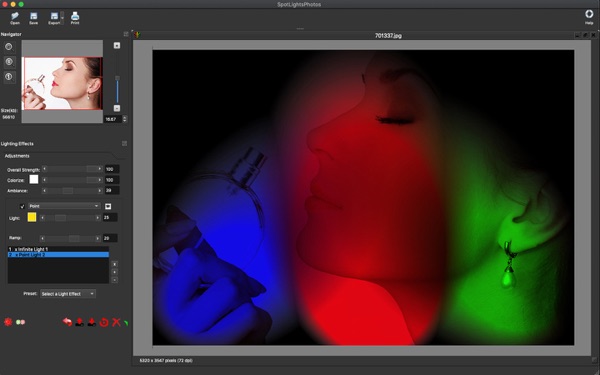The width and height of the screenshot is (600, 375).
Task: Click the toolbar collapse handle below the title
Action: click(x=300, y=29)
